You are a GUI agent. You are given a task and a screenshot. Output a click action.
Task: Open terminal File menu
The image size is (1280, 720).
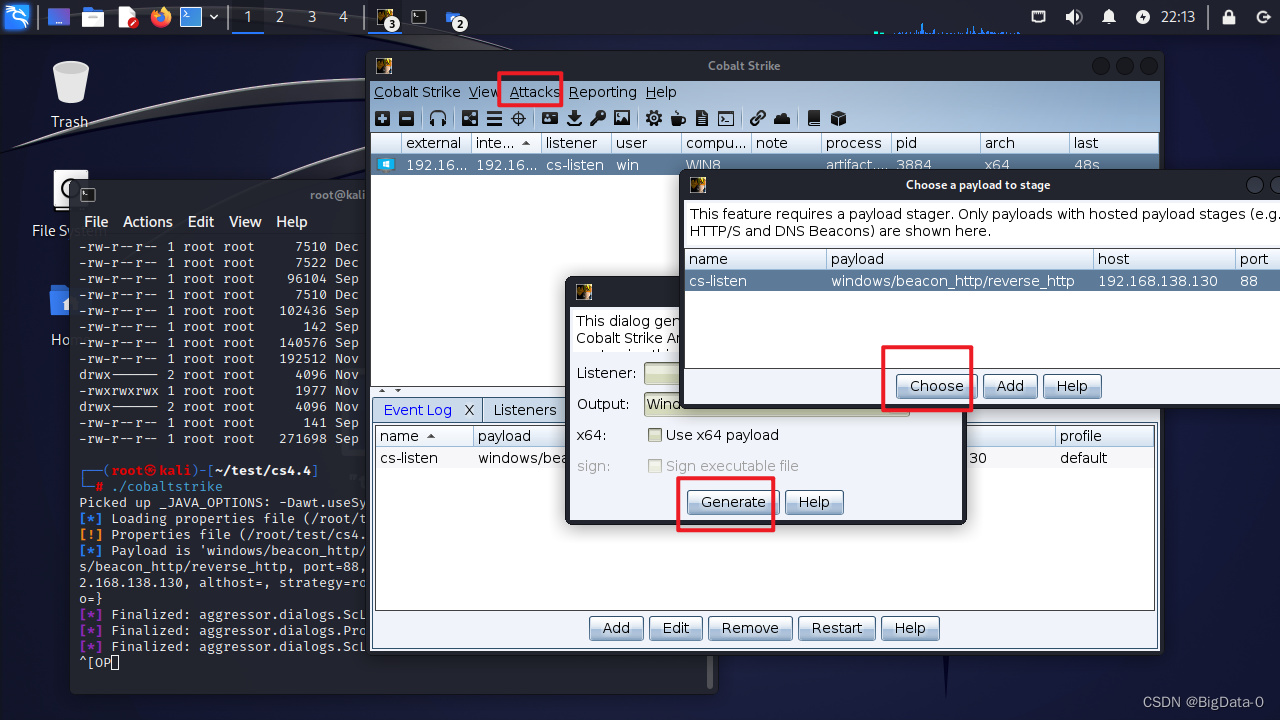point(96,222)
